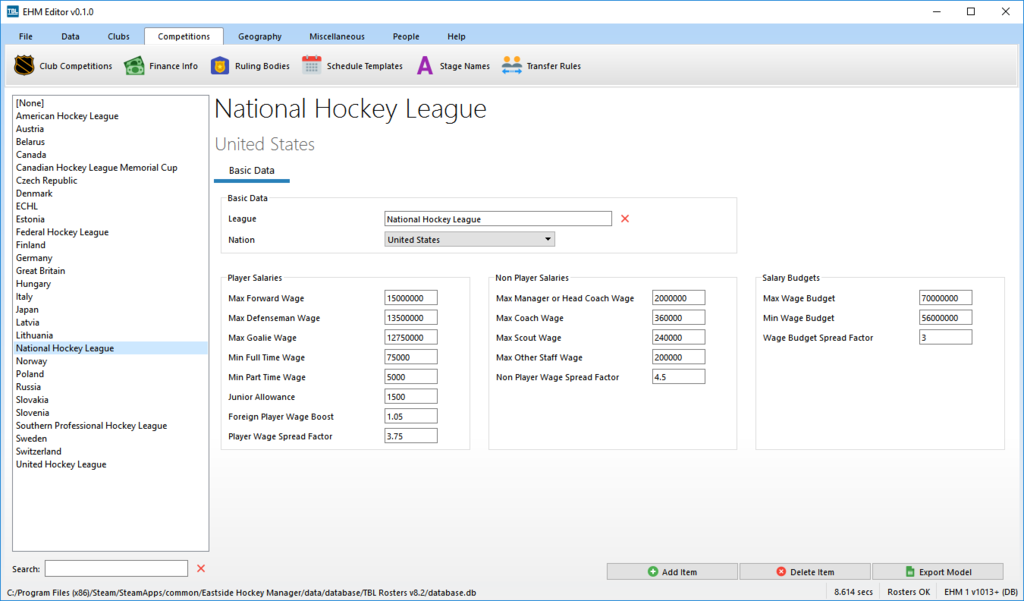Select American Hockey League in the list

point(110,116)
